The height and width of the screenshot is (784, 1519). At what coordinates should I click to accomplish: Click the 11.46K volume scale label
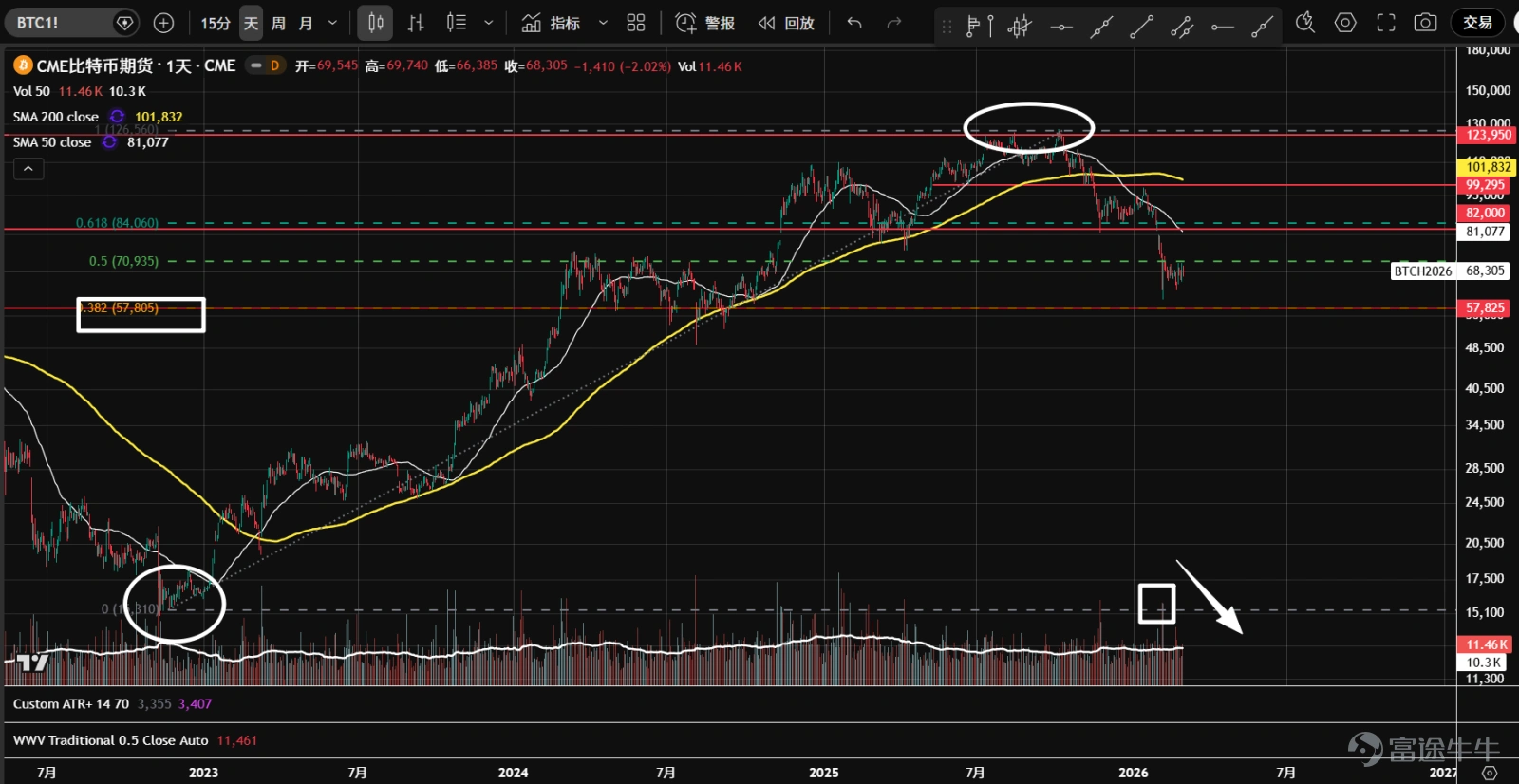pyautogui.click(x=1485, y=644)
